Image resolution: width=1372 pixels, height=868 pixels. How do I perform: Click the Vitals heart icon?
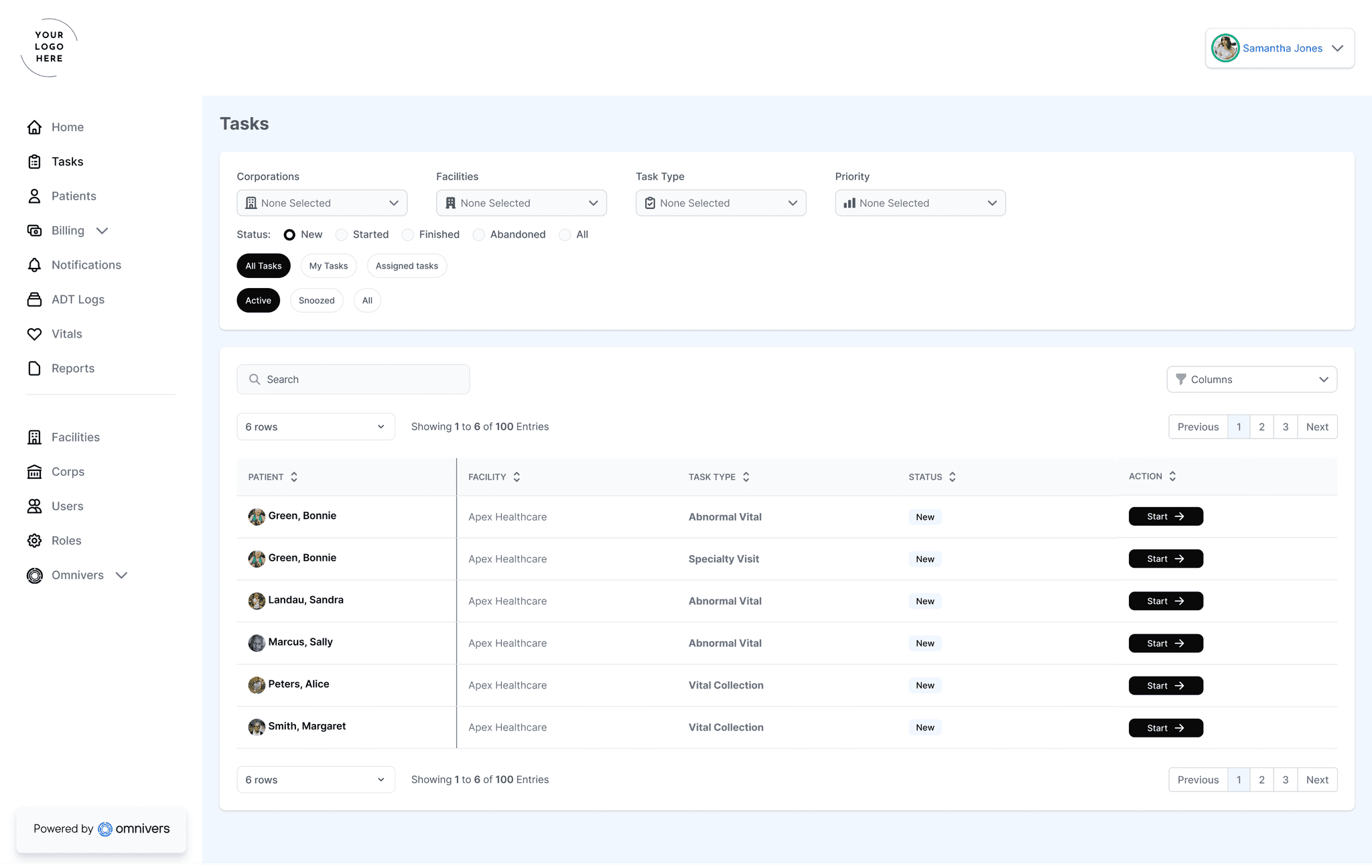click(34, 334)
